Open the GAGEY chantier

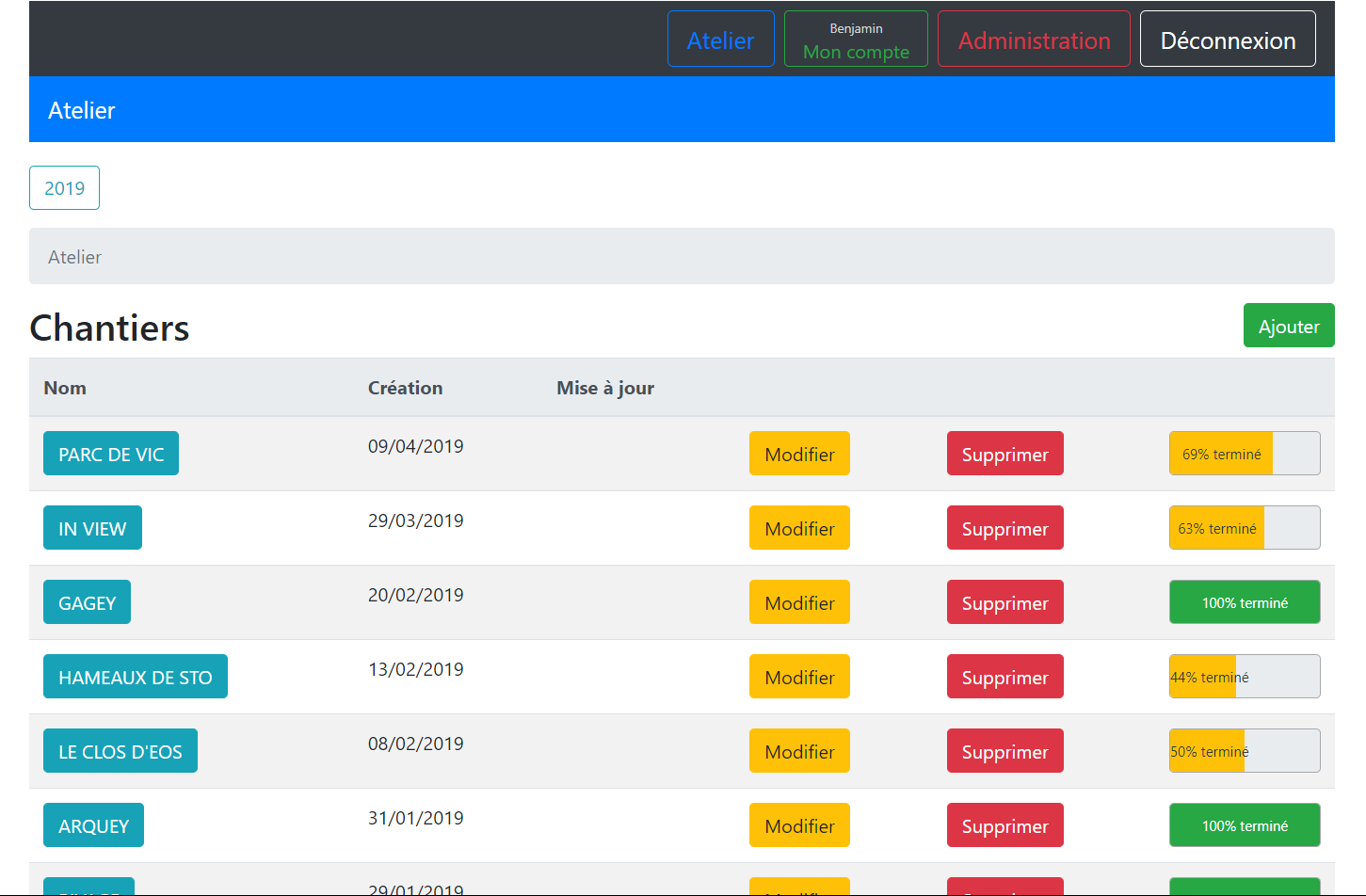pos(87,602)
